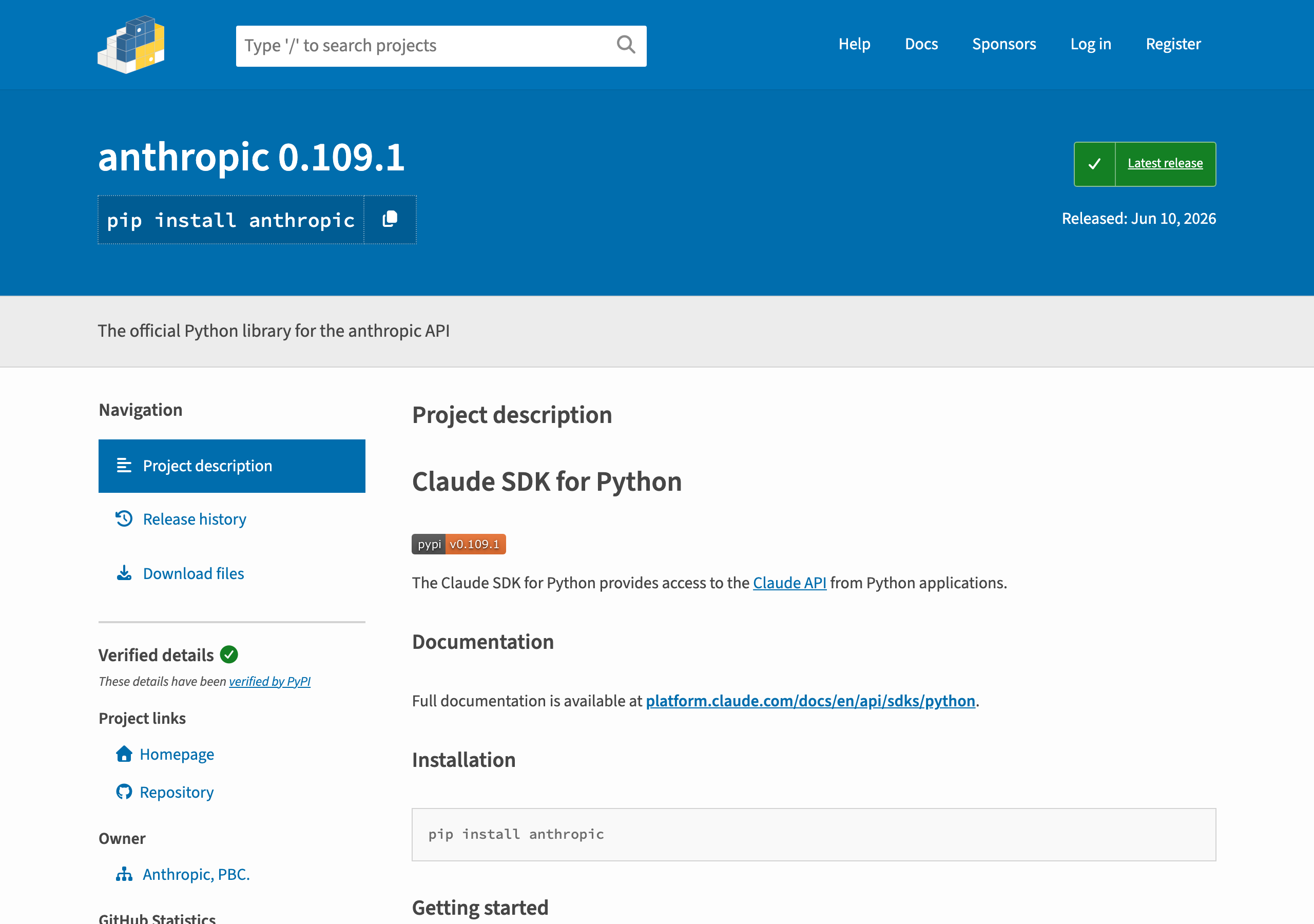Click Register in the header
1314x924 pixels.
tap(1173, 44)
